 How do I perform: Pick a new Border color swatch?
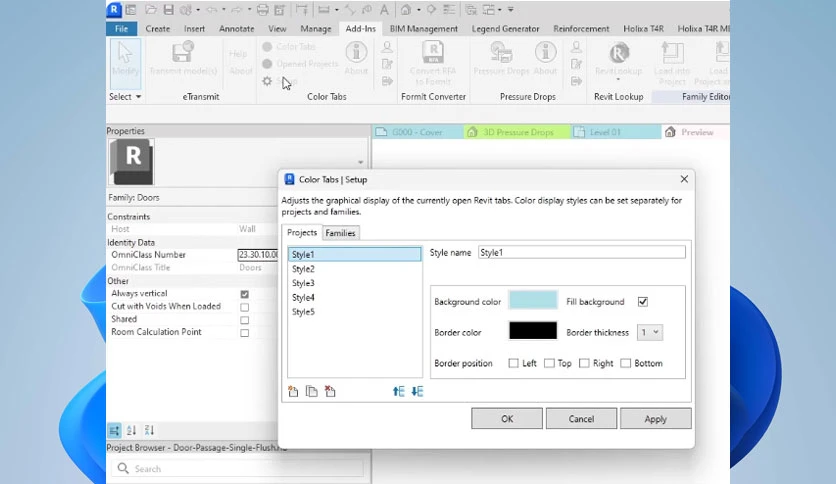coord(533,330)
